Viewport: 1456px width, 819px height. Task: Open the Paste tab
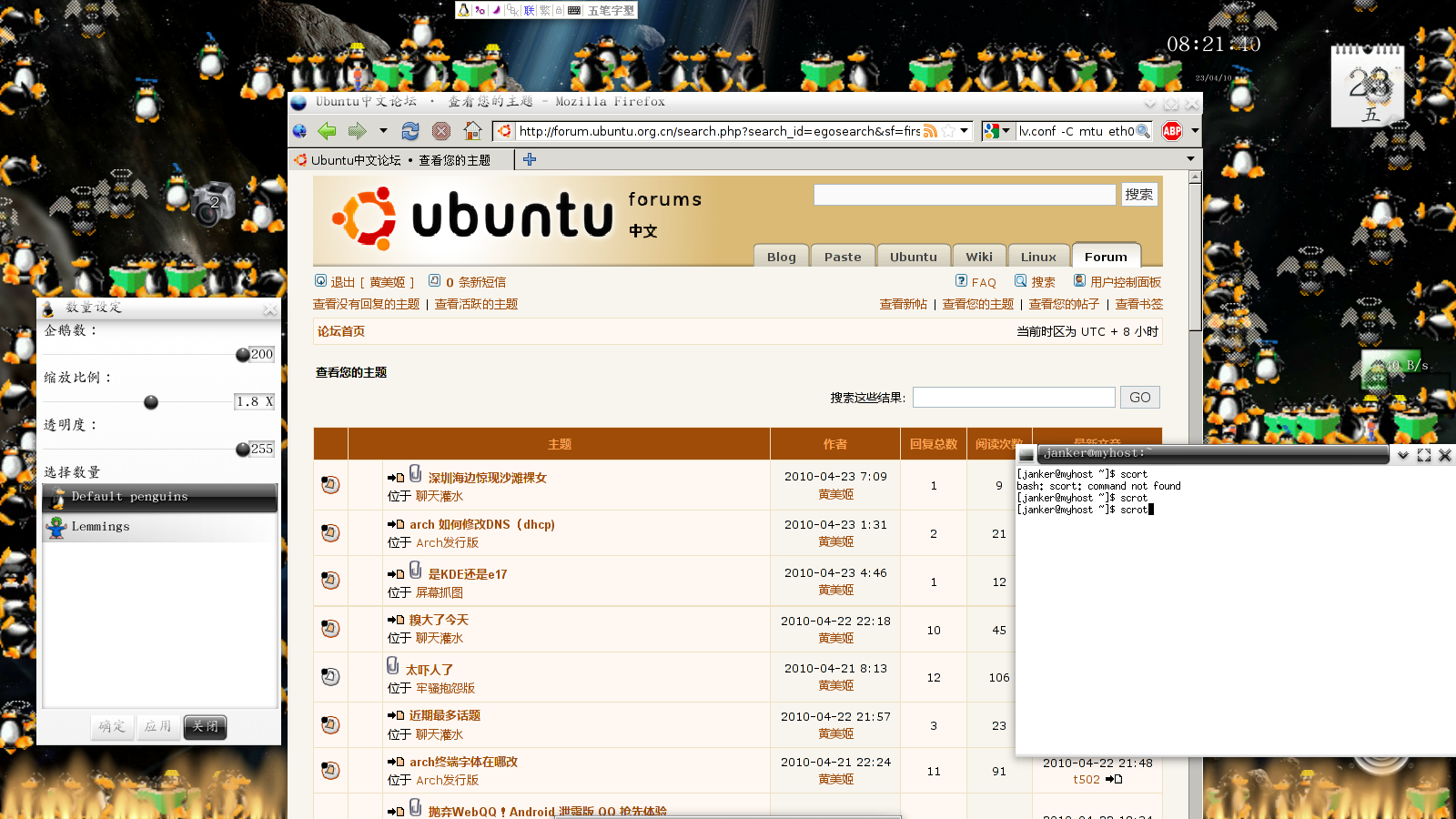[843, 257]
